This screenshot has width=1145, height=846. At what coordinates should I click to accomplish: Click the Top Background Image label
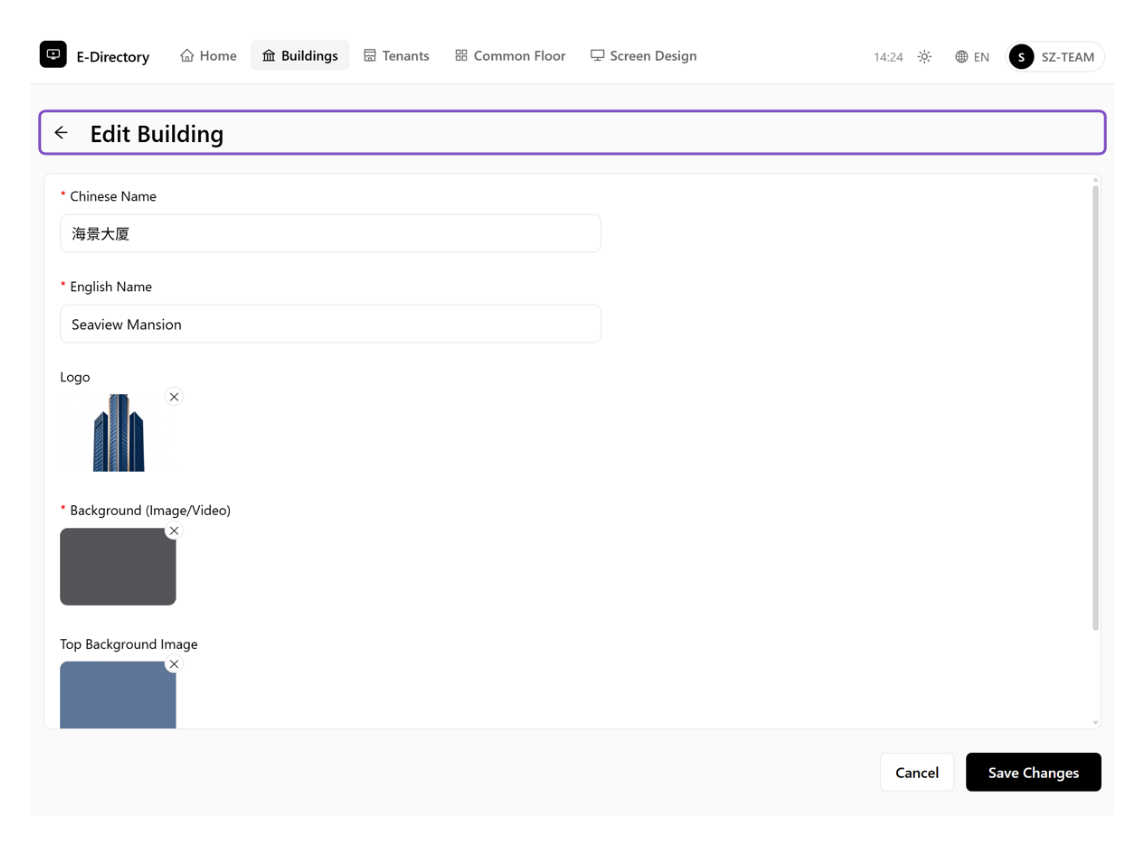point(129,645)
